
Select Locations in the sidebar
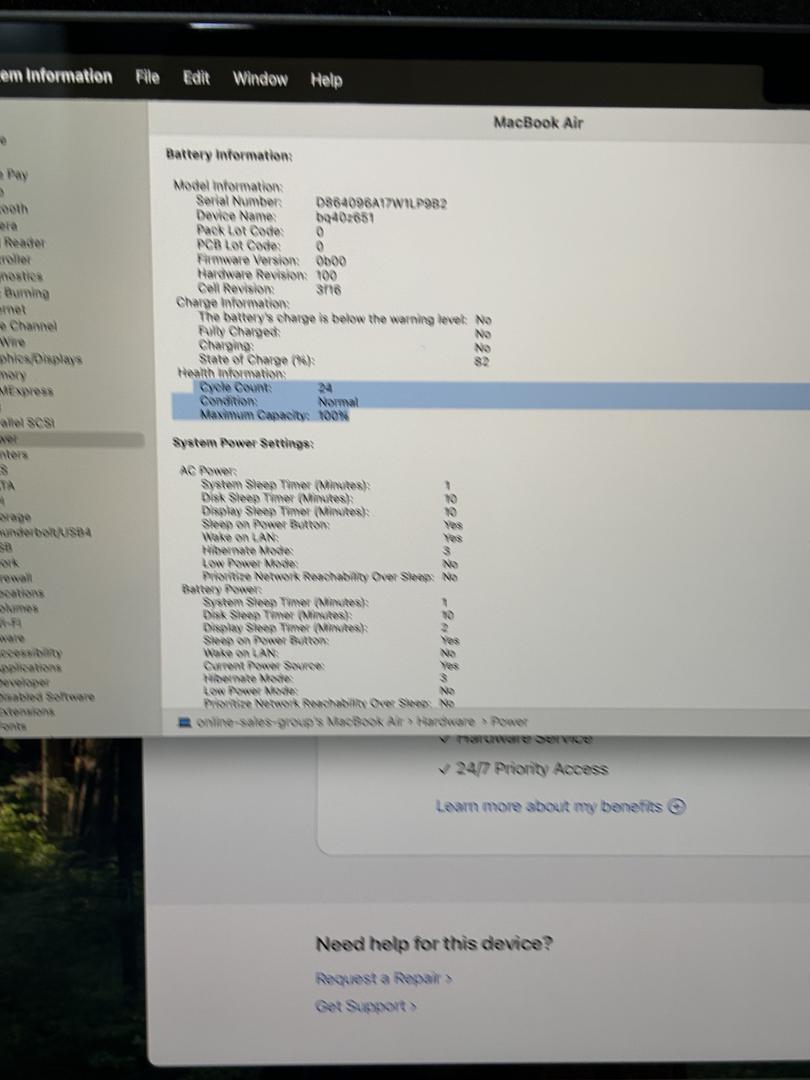click(22, 592)
